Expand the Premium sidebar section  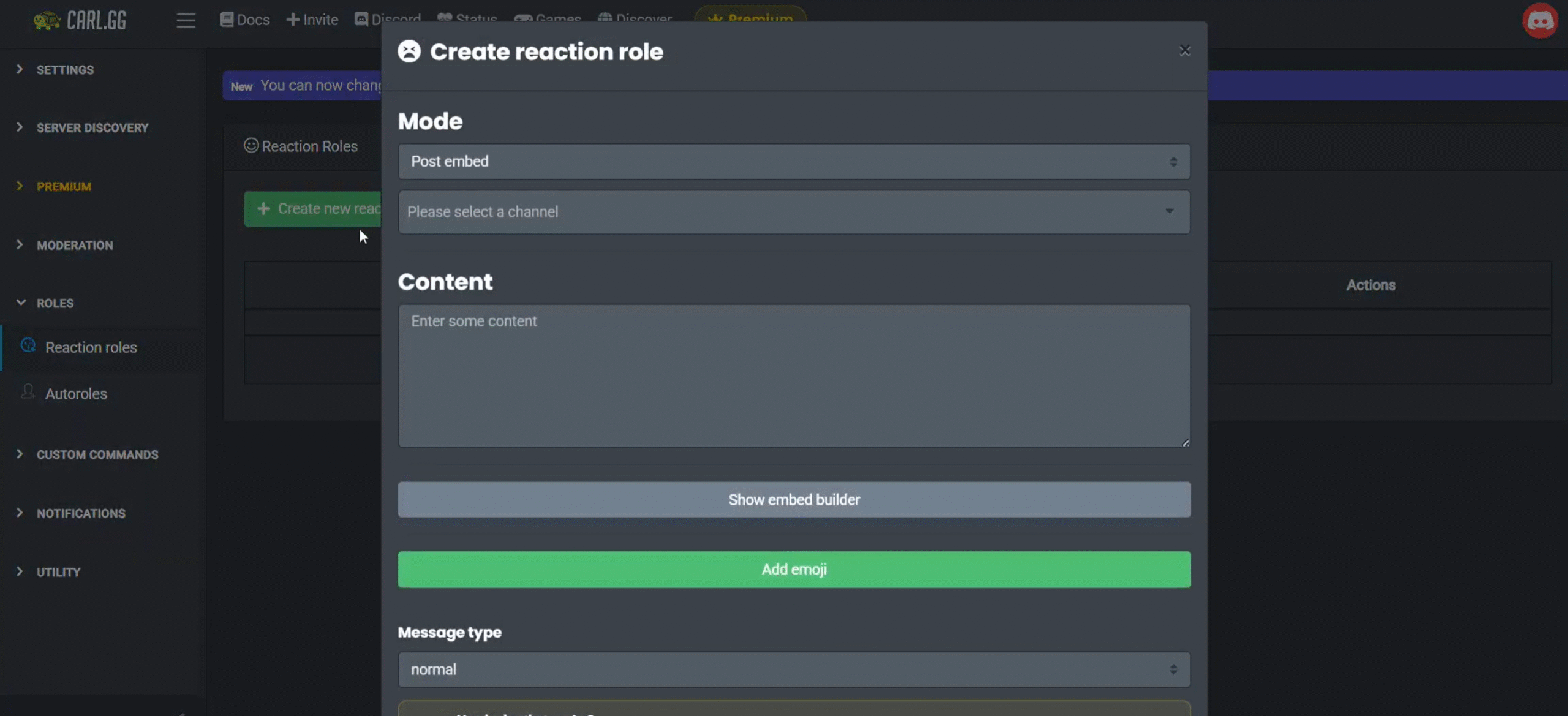tap(64, 187)
